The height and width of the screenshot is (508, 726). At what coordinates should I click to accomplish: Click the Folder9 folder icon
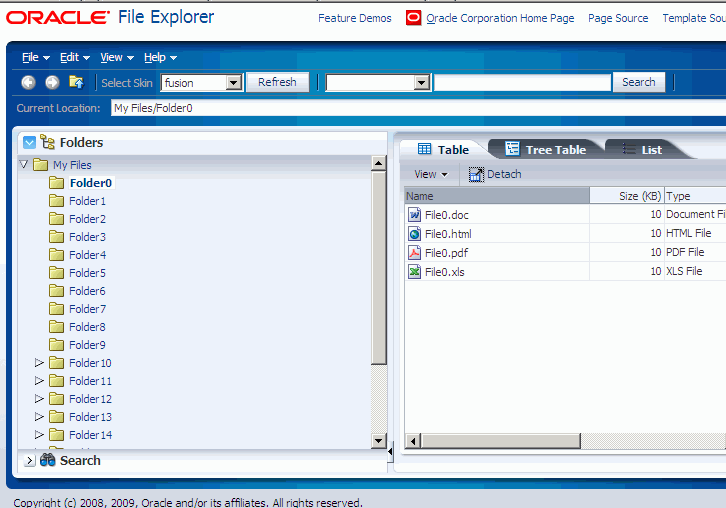[x=56, y=345]
